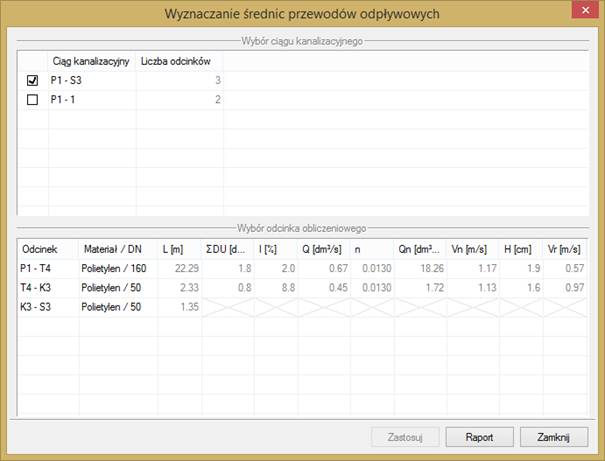Image resolution: width=605 pixels, height=461 pixels.
Task: Click Polietylen / 50 in the T4 - K3 row
Action: point(118,288)
